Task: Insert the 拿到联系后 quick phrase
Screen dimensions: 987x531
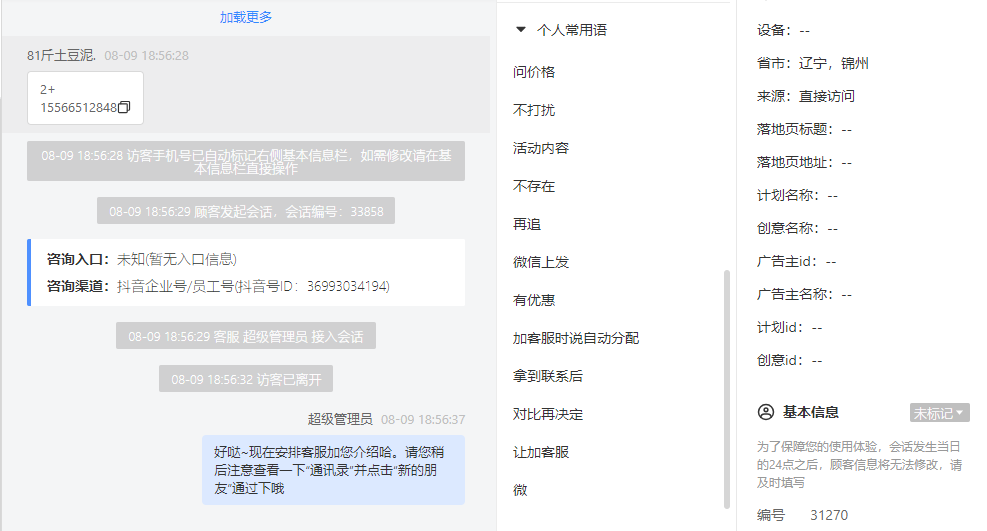Action: tap(548, 376)
